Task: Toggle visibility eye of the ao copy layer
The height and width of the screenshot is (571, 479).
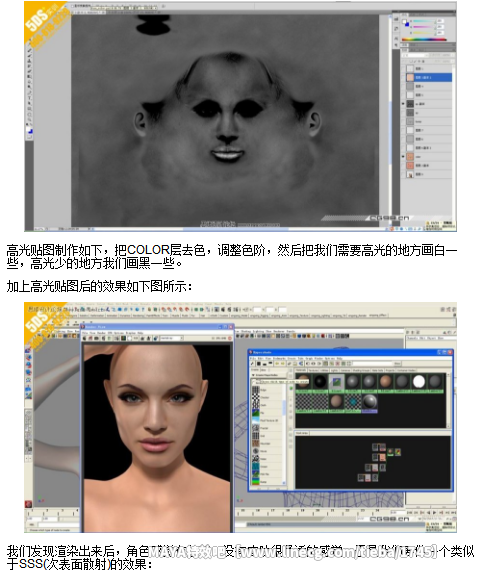Action: point(403,104)
